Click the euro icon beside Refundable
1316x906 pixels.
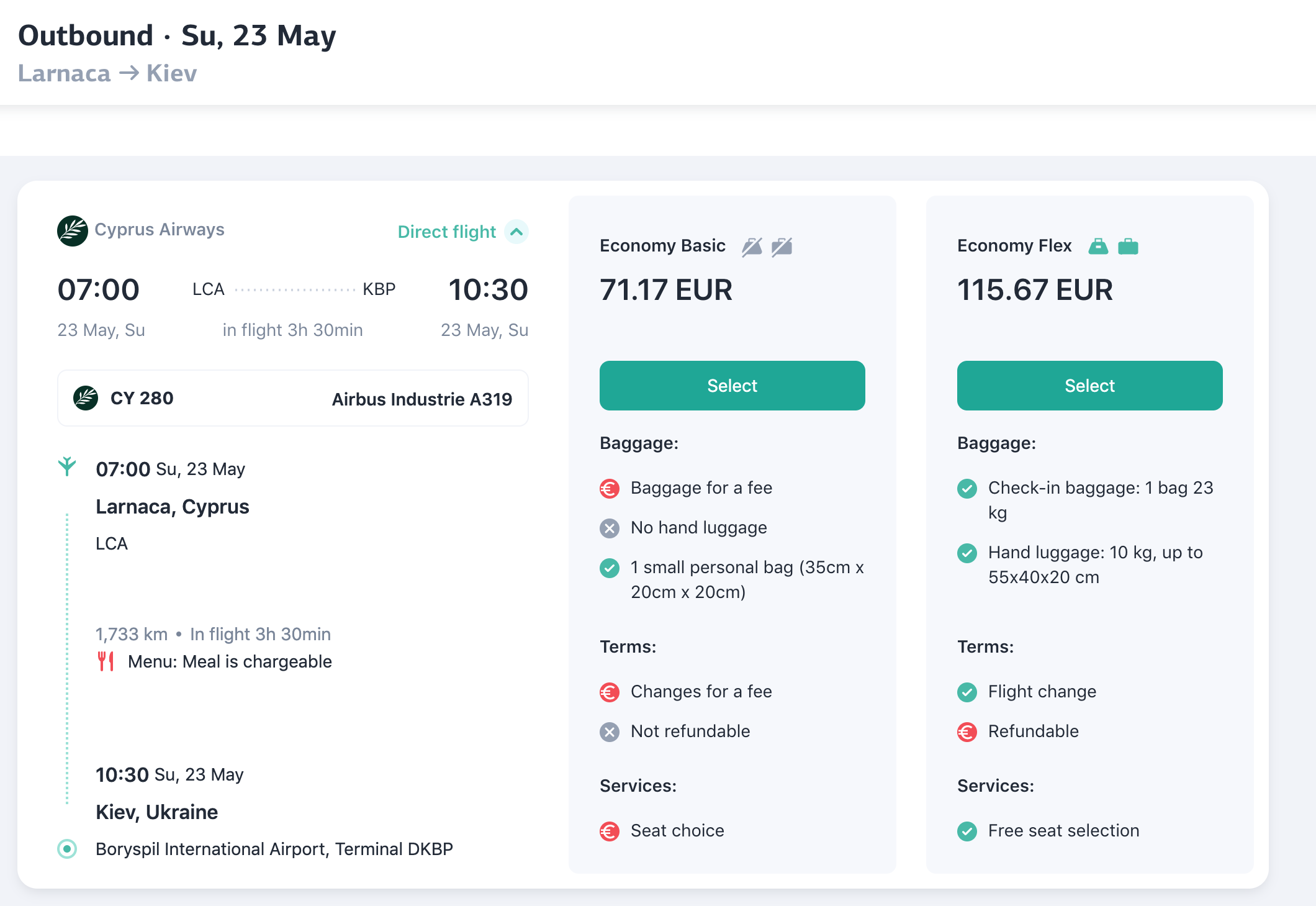(x=967, y=732)
